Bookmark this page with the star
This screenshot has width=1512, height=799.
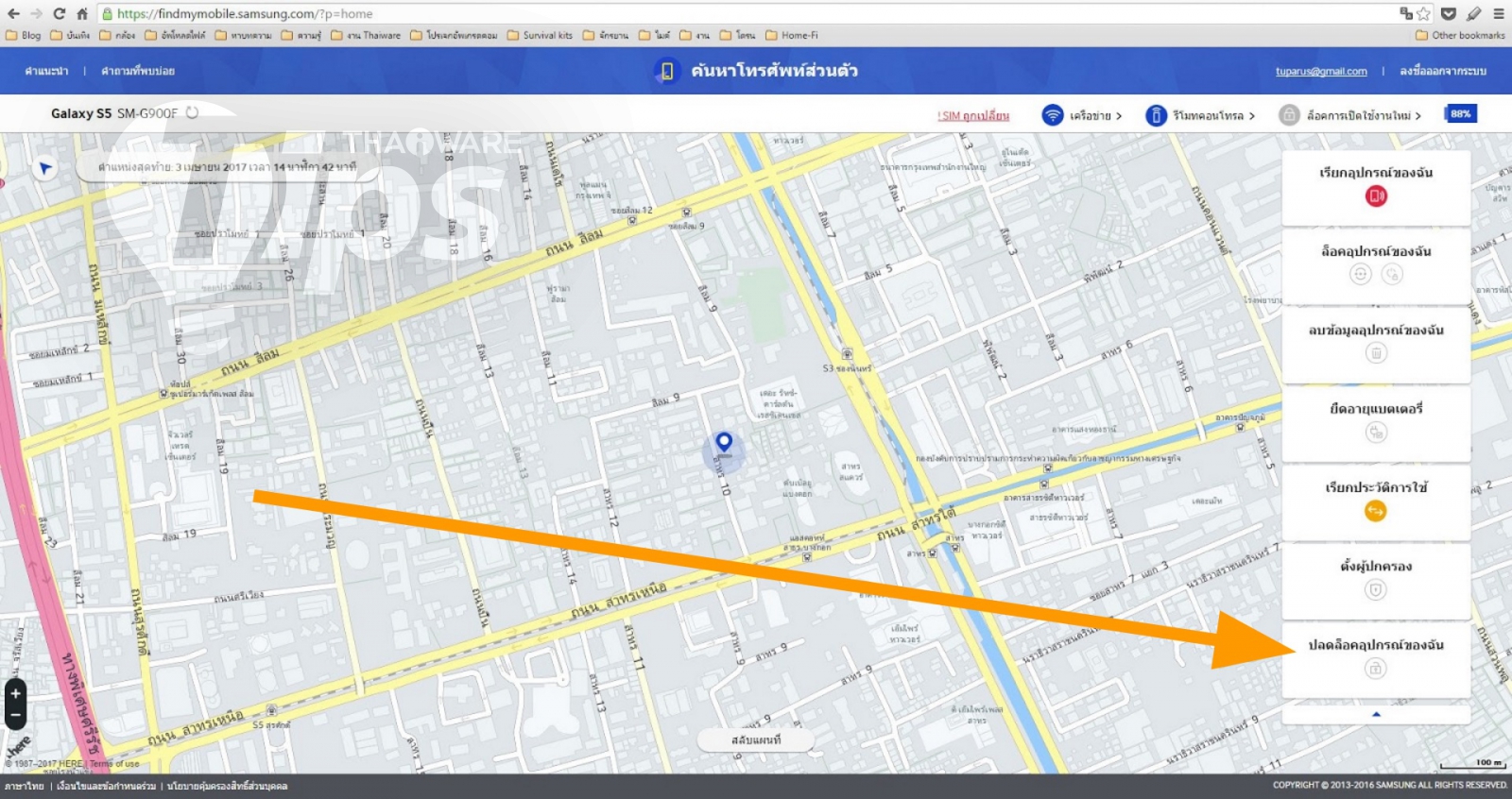[1424, 14]
